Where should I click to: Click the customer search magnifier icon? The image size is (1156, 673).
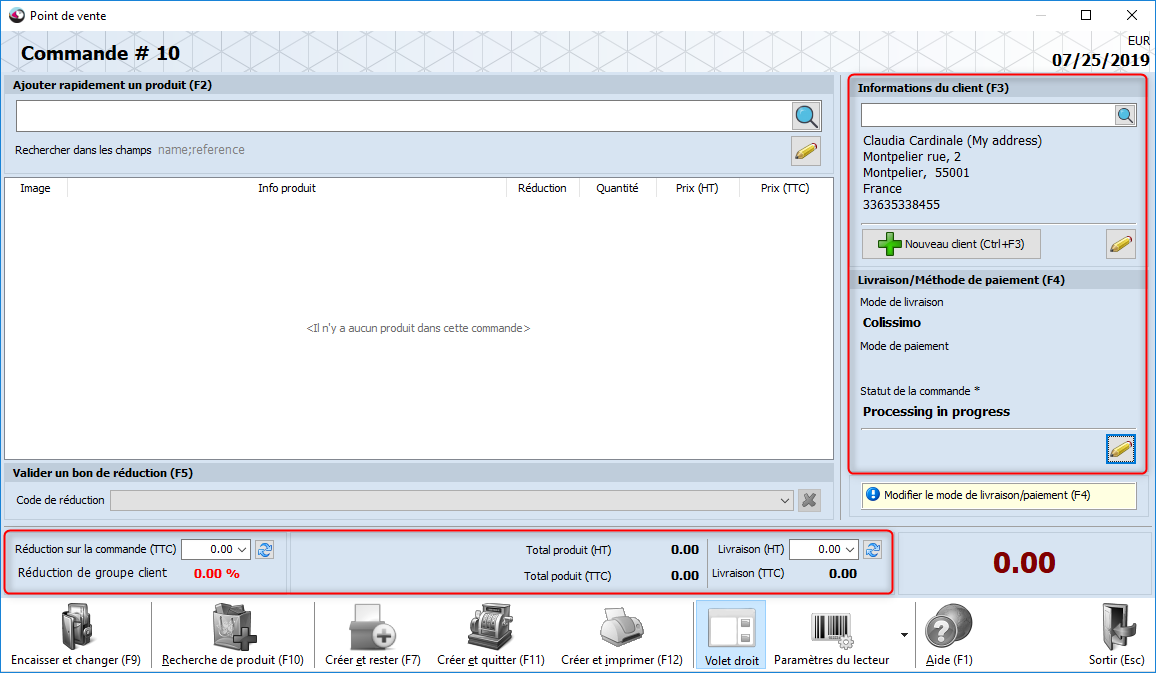pyautogui.click(x=1125, y=115)
